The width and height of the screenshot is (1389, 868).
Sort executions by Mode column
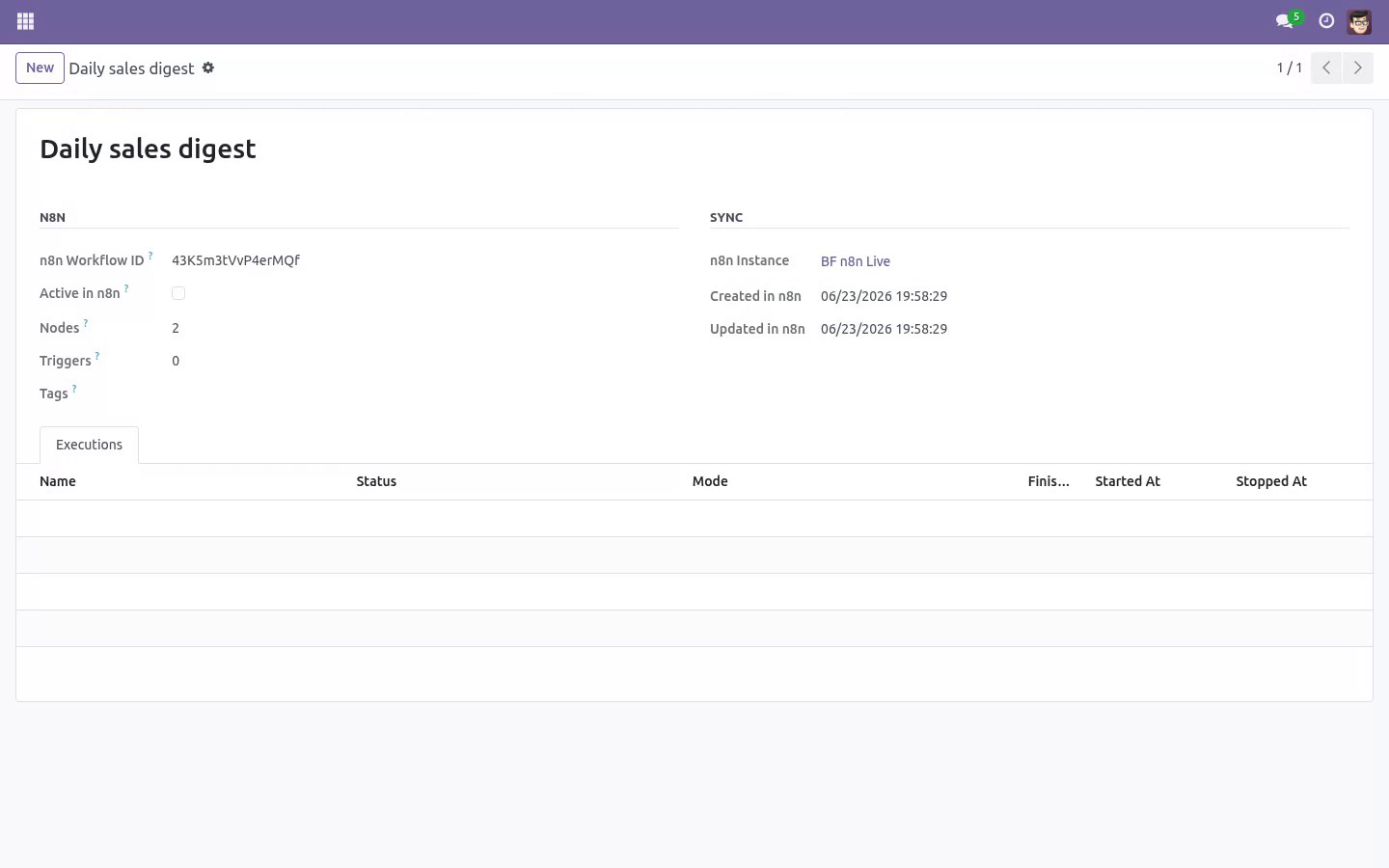(710, 481)
